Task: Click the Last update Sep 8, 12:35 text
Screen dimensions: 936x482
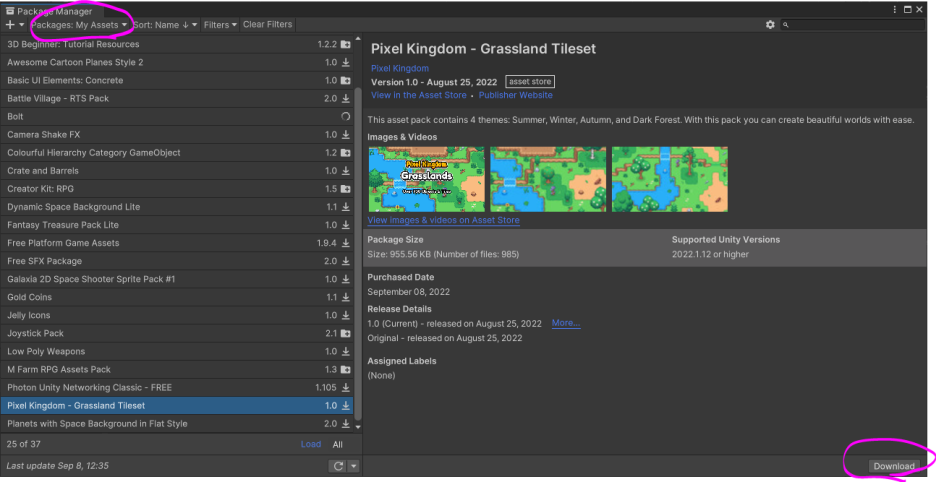Action: (58, 466)
